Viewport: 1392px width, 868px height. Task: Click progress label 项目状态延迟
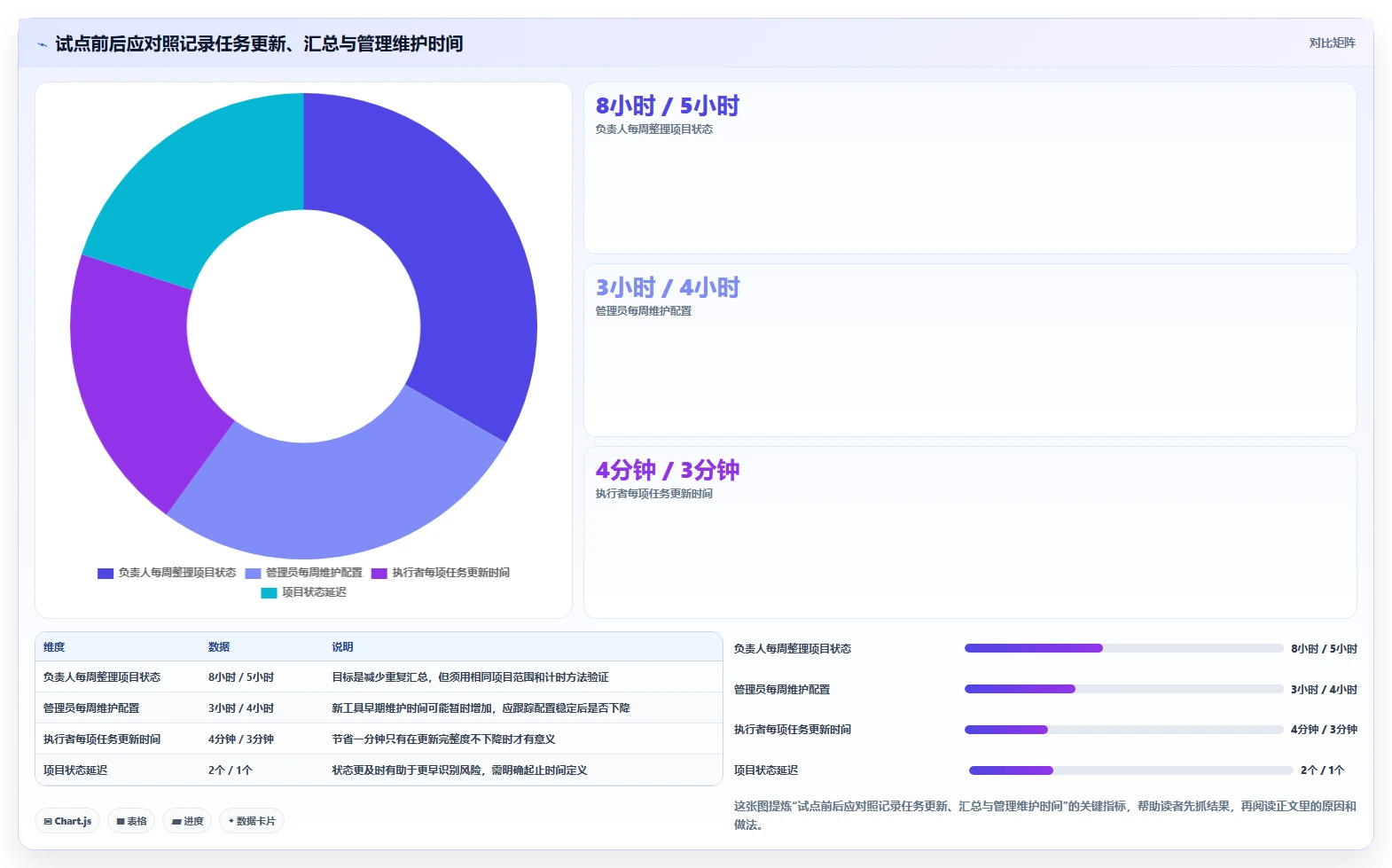[766, 770]
